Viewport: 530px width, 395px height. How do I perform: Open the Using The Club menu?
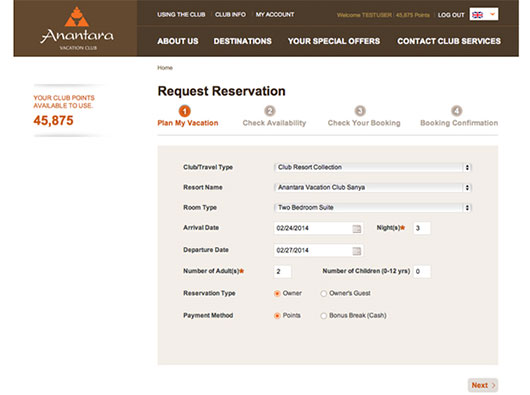(181, 15)
